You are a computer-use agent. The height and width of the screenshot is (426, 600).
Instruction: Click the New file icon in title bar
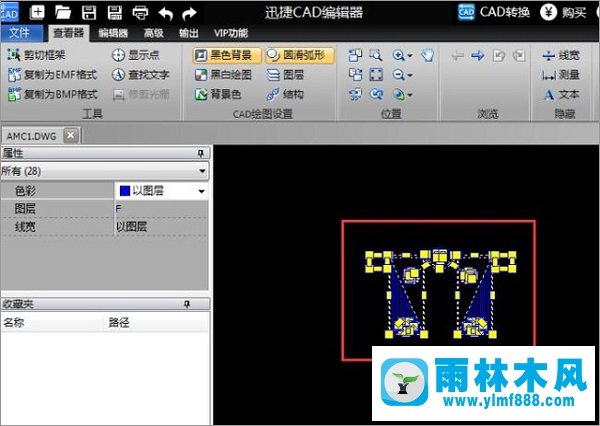(37, 13)
